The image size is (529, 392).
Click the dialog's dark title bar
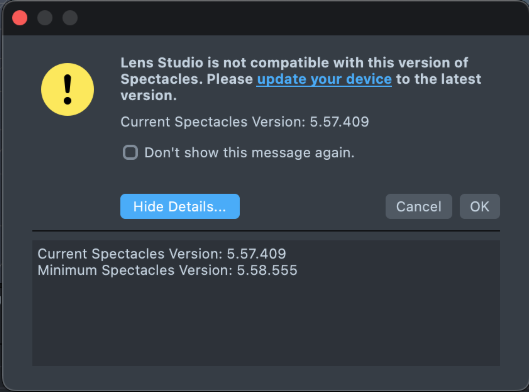[287, 18]
